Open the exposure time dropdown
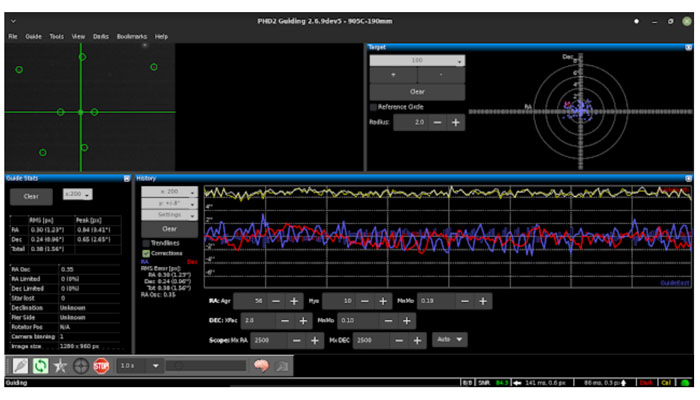Image resolution: width=700 pixels, height=400 pixels. click(141, 366)
